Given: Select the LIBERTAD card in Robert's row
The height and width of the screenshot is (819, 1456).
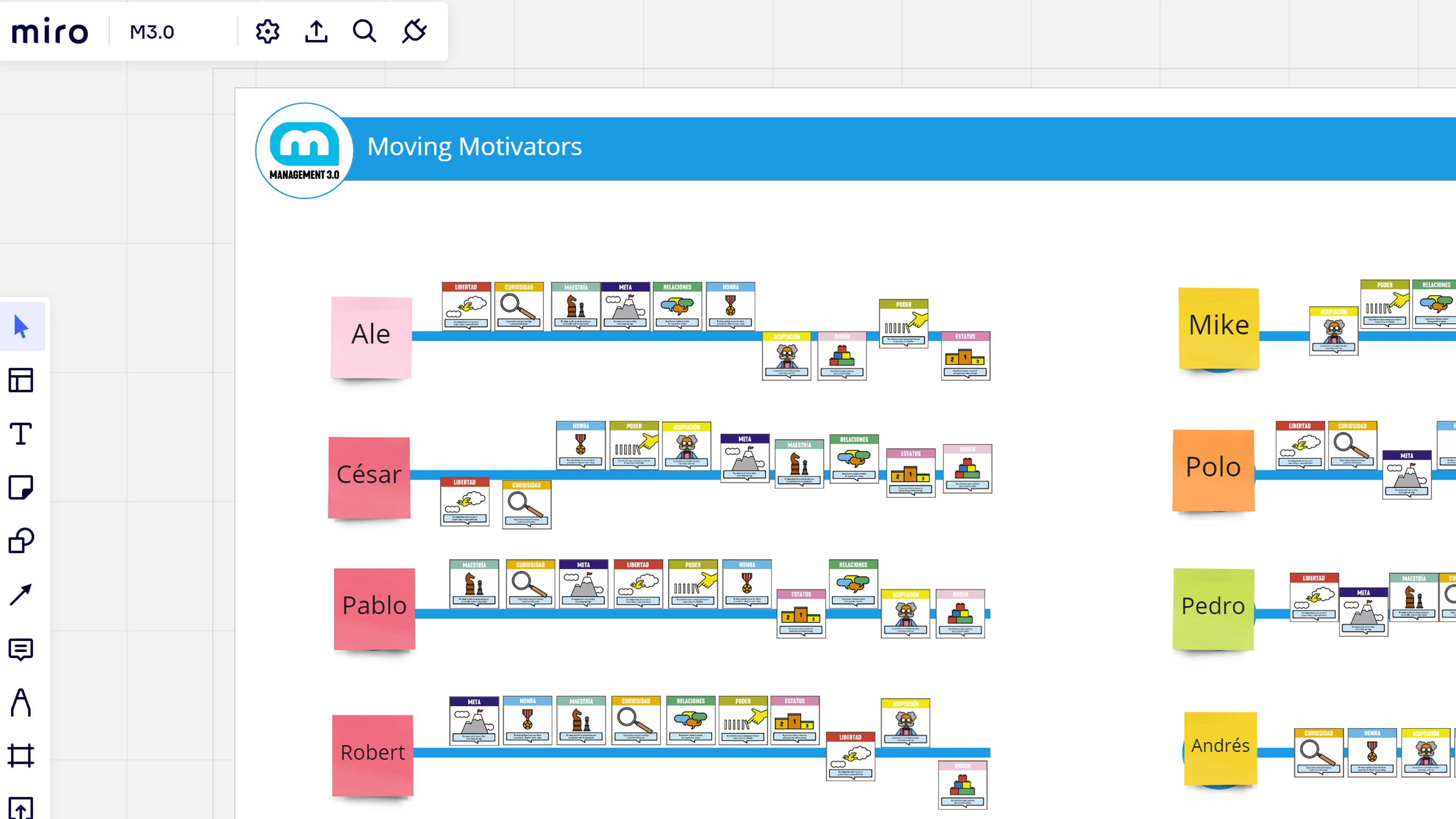Looking at the screenshot, I should (x=850, y=756).
